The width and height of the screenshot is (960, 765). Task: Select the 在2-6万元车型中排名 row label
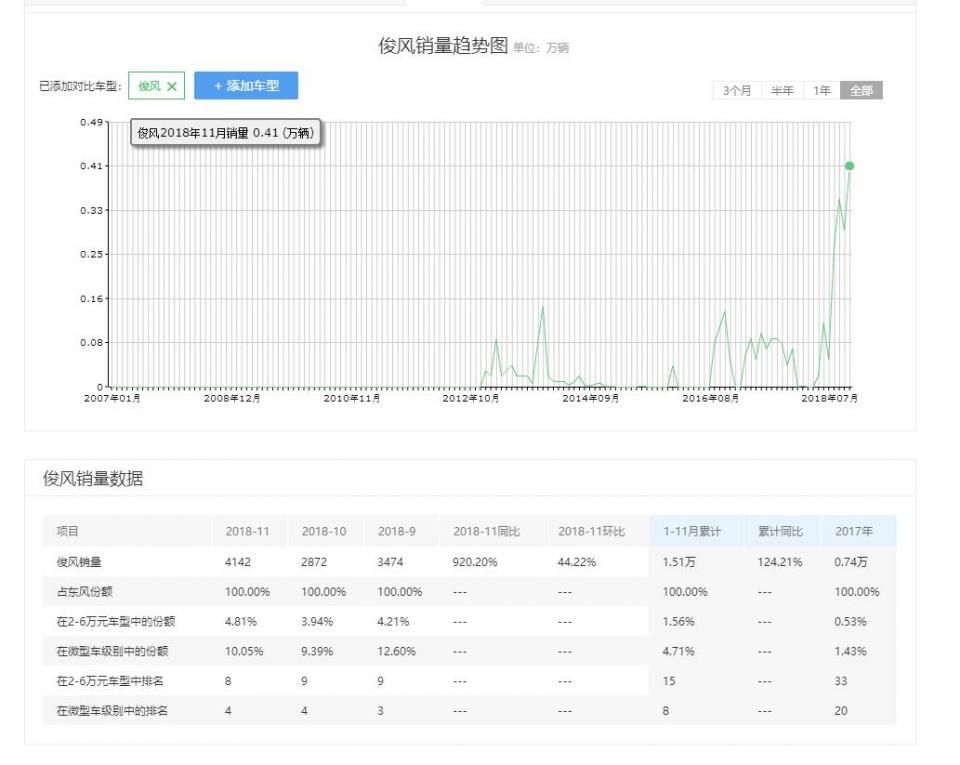110,681
